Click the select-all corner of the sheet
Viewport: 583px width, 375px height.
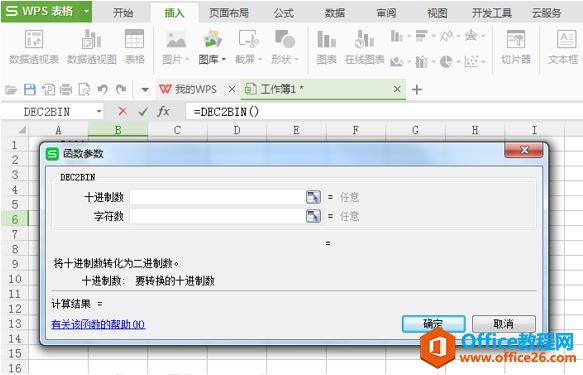tap(15, 130)
